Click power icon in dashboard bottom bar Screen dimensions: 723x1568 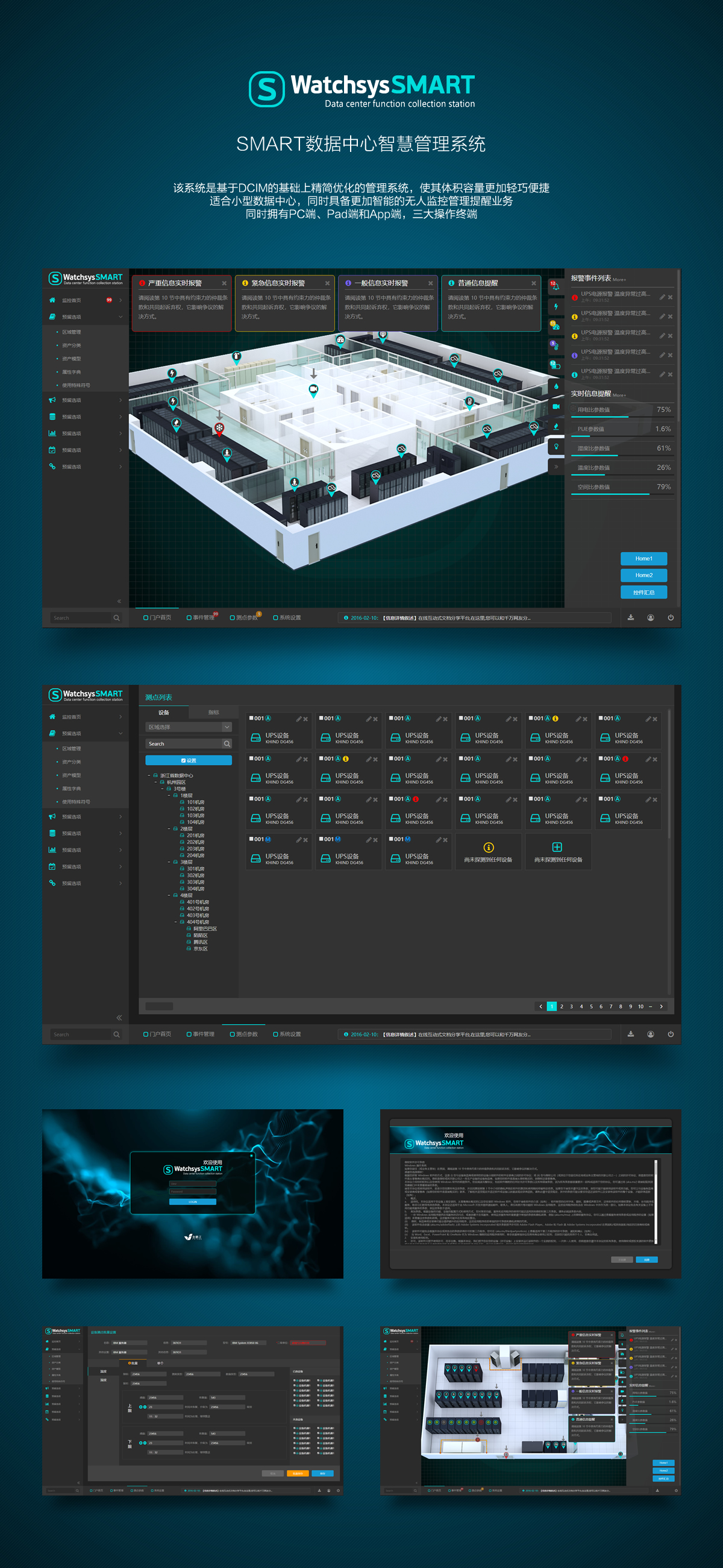click(x=671, y=617)
